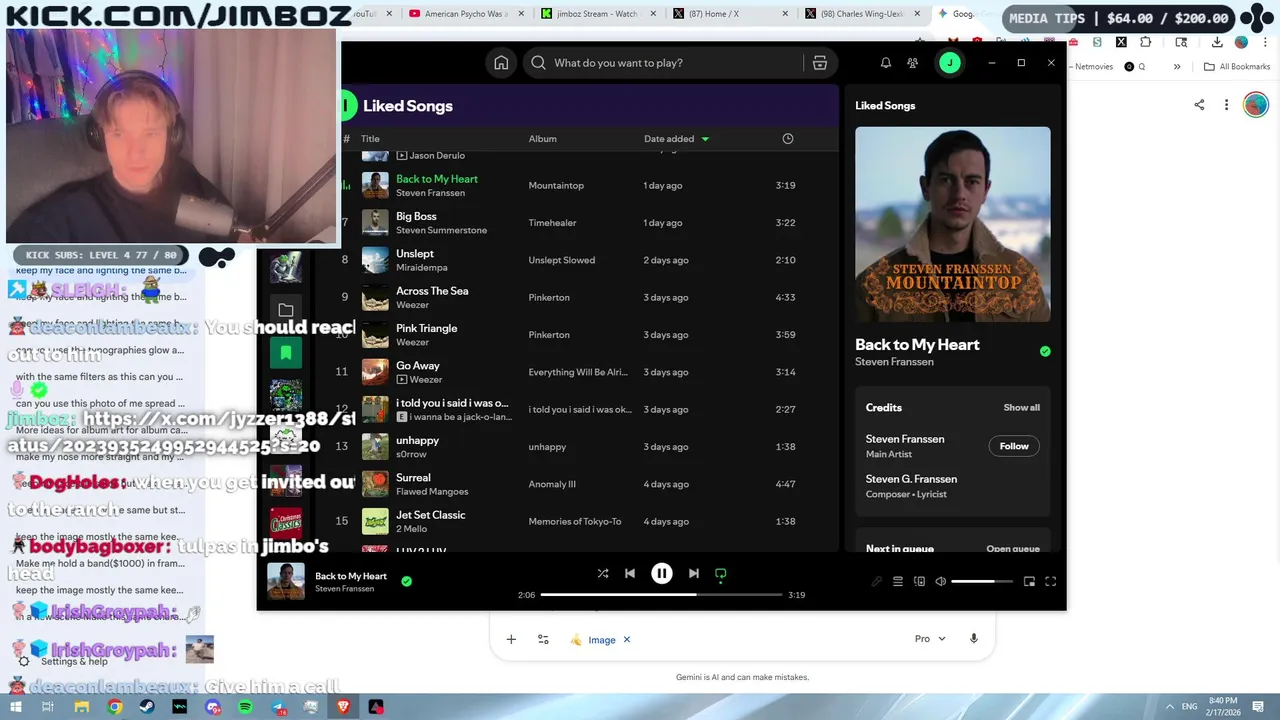Open browser downloads icon
This screenshot has height=720, width=1280.
point(1217,42)
